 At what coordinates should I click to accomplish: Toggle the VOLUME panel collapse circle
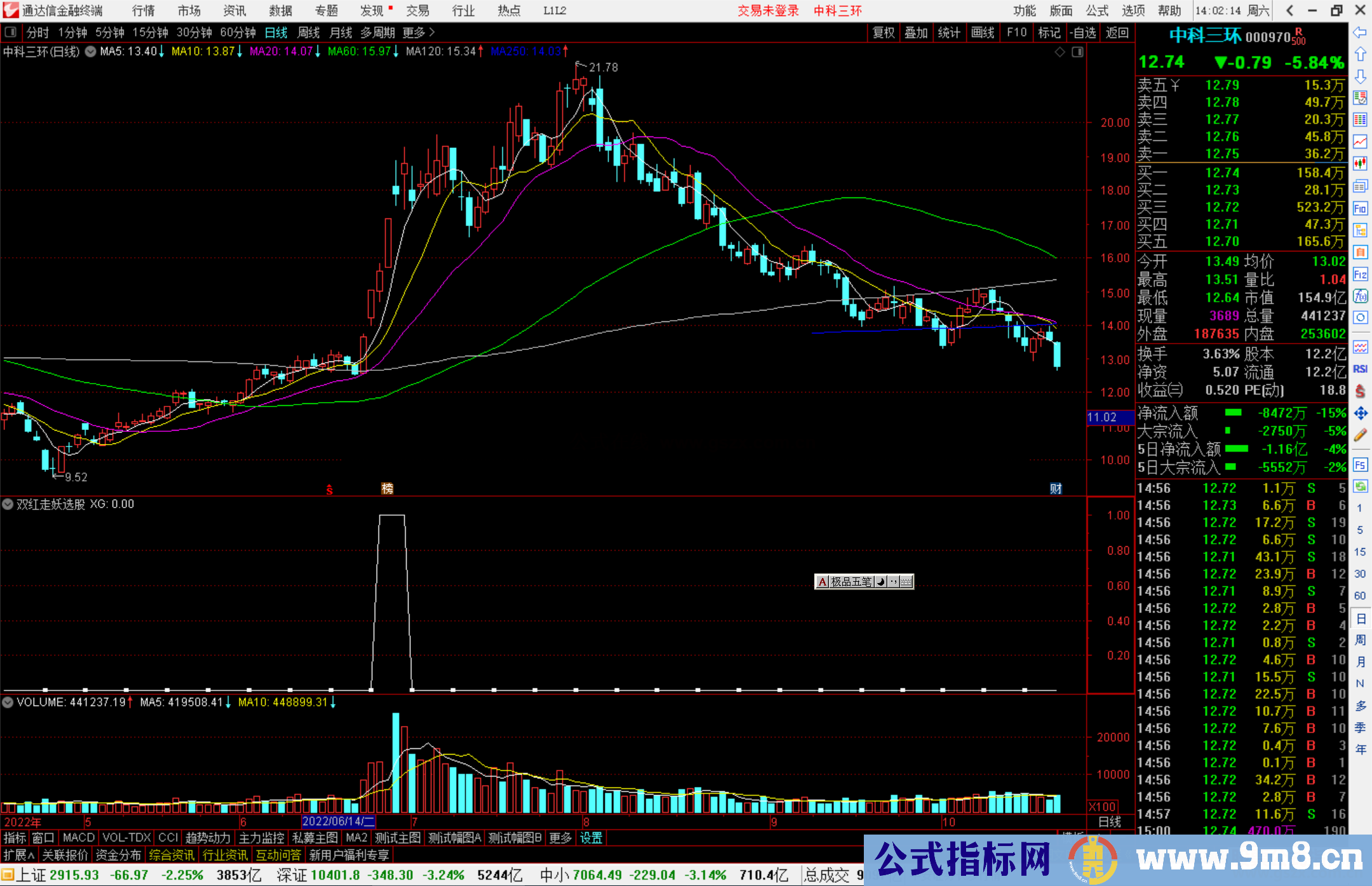point(8,702)
